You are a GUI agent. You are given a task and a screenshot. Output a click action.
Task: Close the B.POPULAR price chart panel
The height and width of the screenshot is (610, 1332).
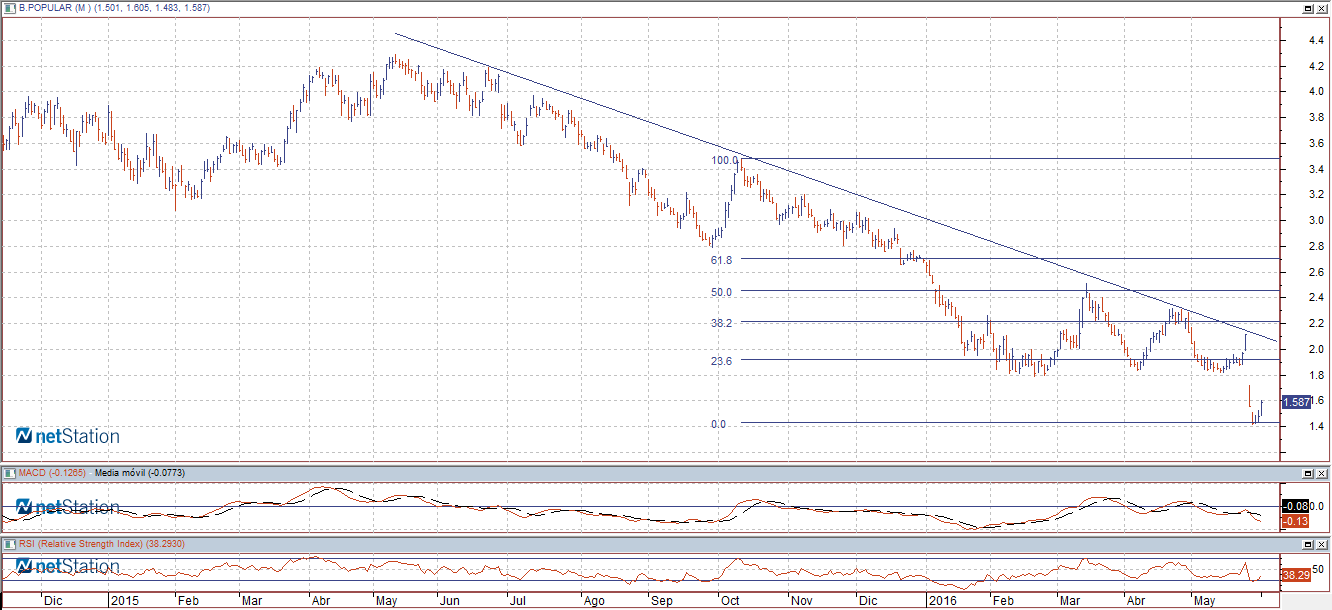click(1322, 8)
